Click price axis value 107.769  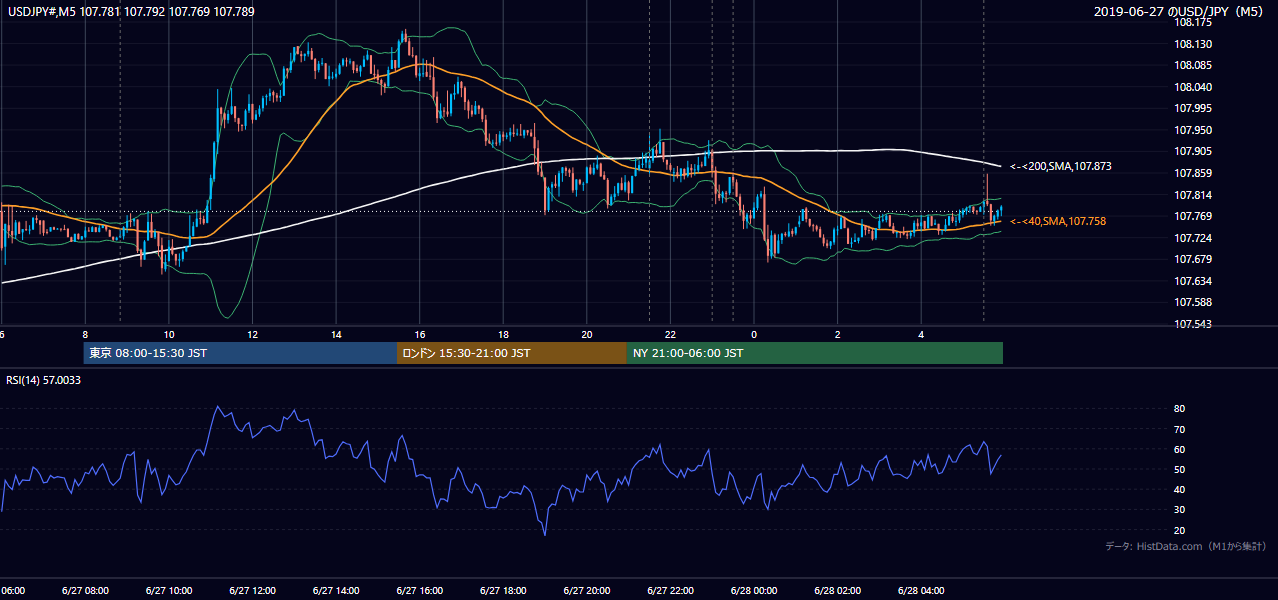click(1192, 216)
